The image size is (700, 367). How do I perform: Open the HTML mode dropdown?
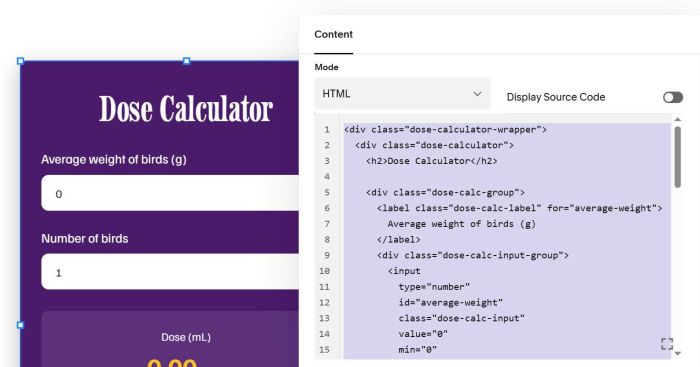(x=402, y=94)
